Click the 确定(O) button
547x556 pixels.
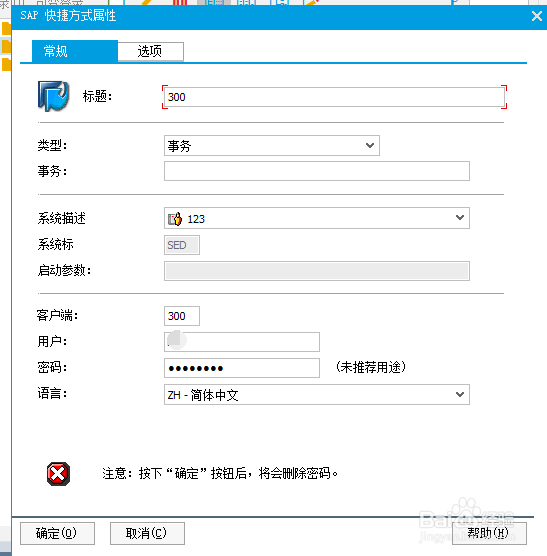(x=57, y=533)
